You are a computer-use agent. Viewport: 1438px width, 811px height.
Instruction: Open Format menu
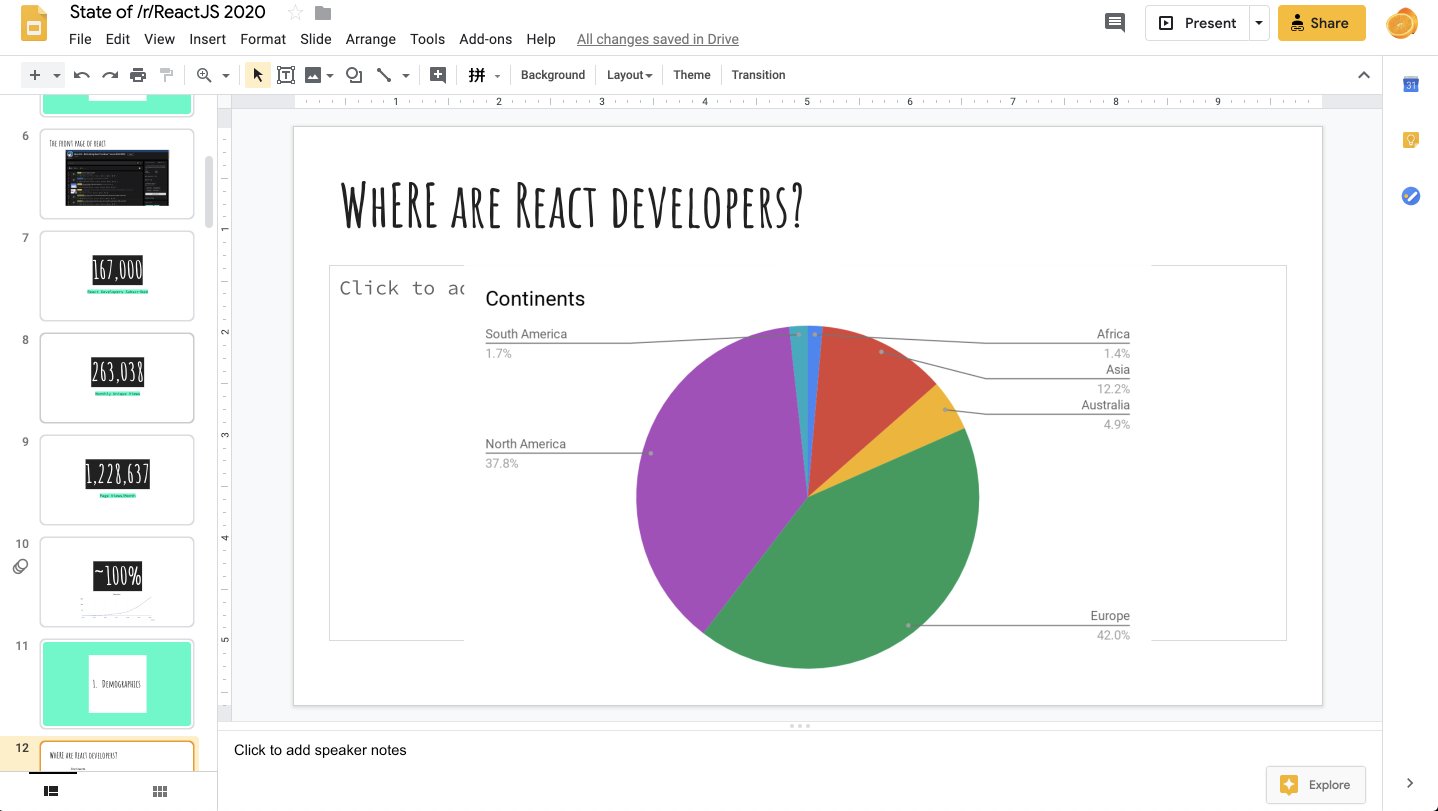point(263,39)
